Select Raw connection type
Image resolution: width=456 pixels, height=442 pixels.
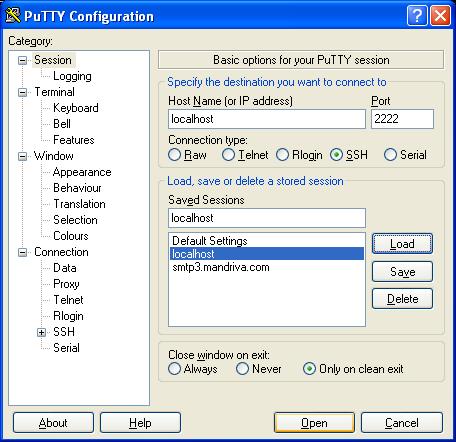187,155
